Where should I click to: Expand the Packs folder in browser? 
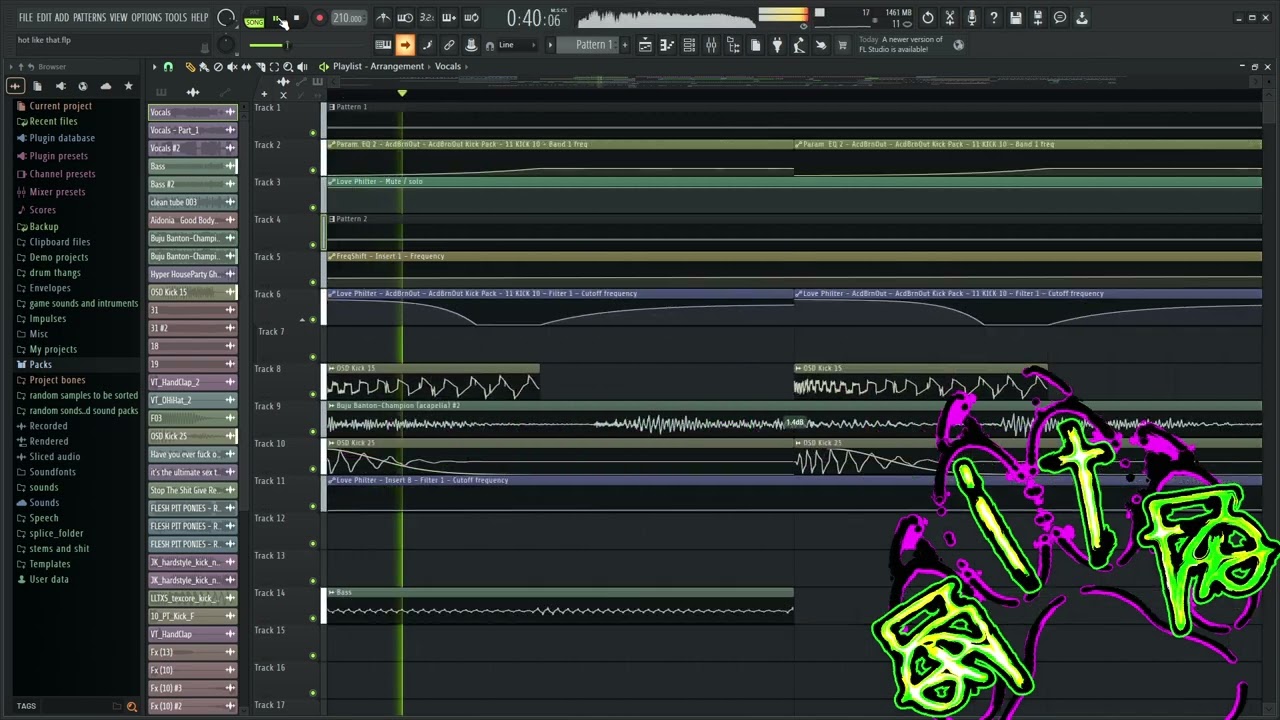tap(40, 365)
